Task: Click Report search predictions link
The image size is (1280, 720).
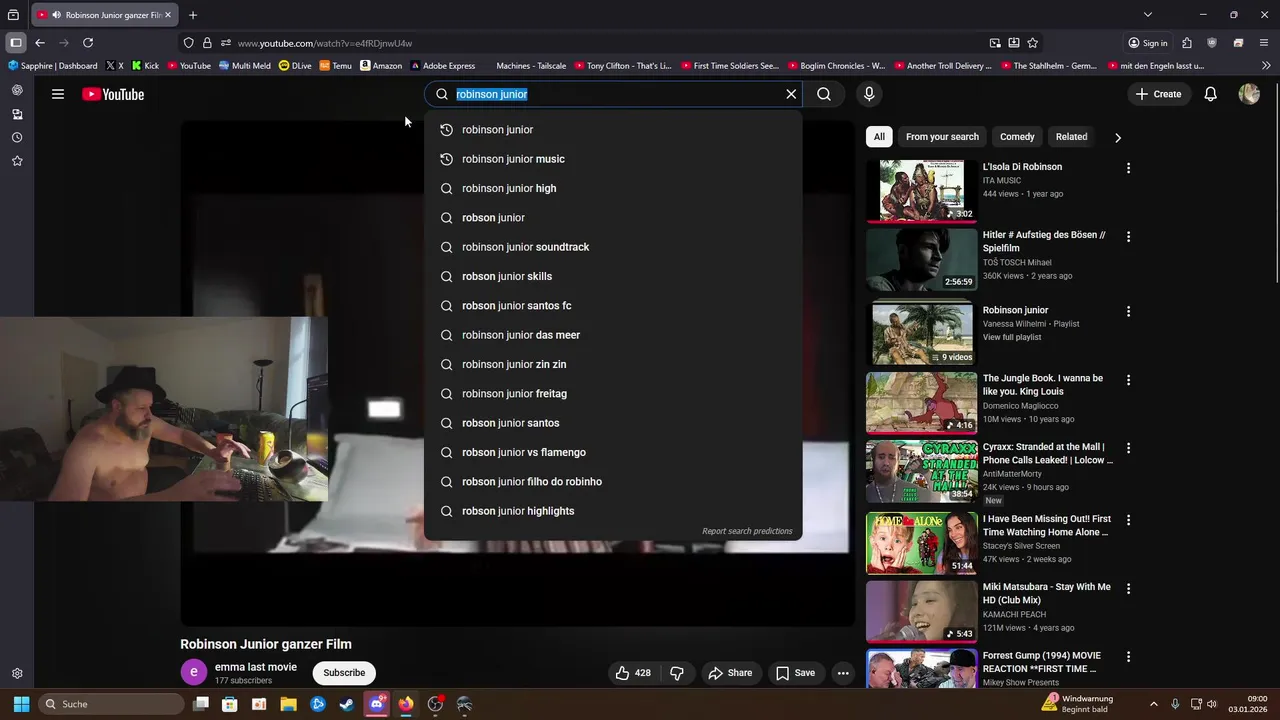Action: click(x=747, y=531)
